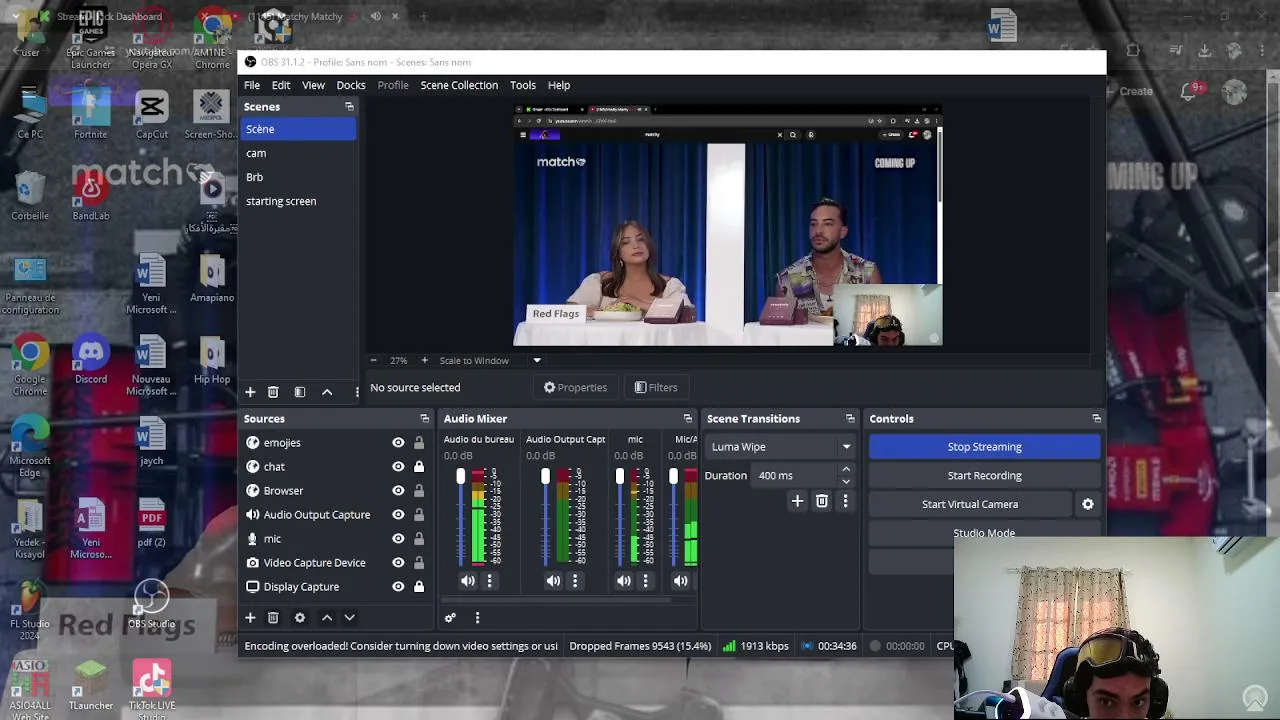
Task: Adjust the Audio du bureau volume slider
Action: click(x=460, y=476)
